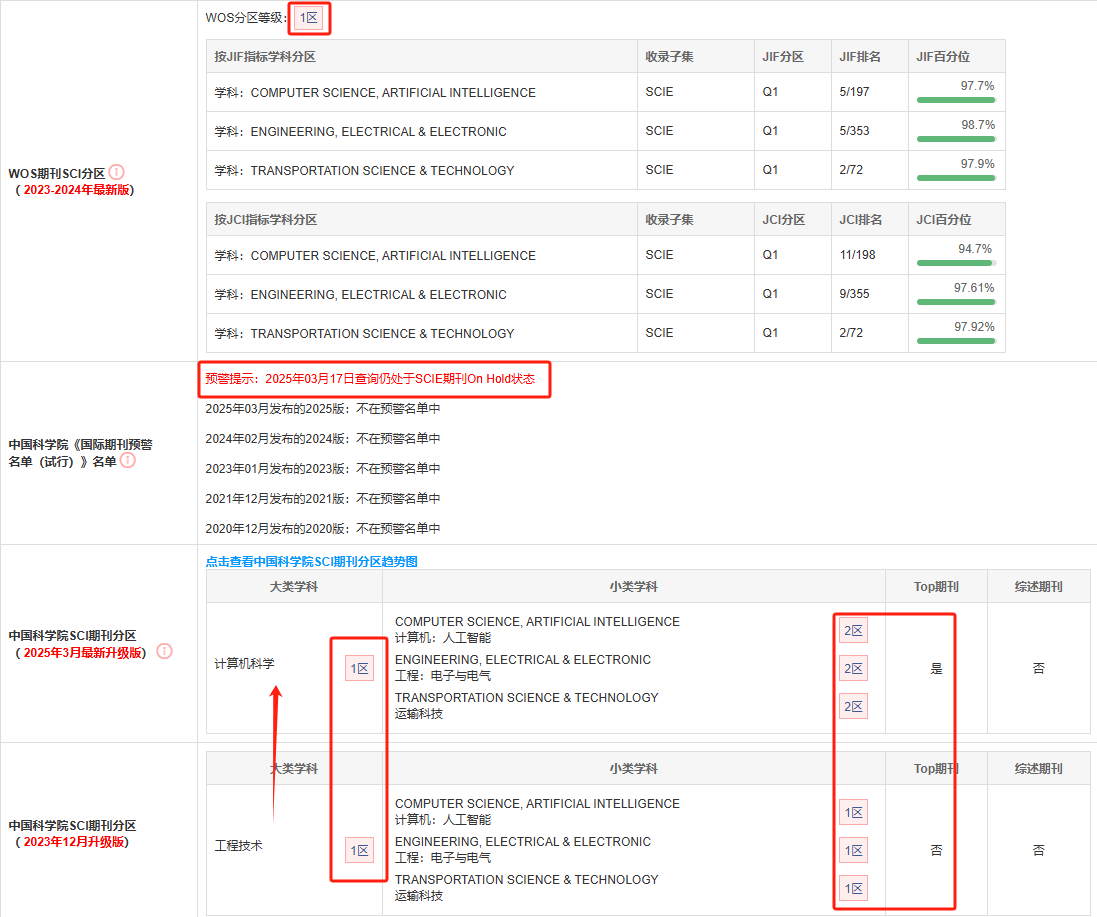This screenshot has width=1097, height=917.
Task: Click 2区 badge for 运输科技 row
Action: pos(853,707)
